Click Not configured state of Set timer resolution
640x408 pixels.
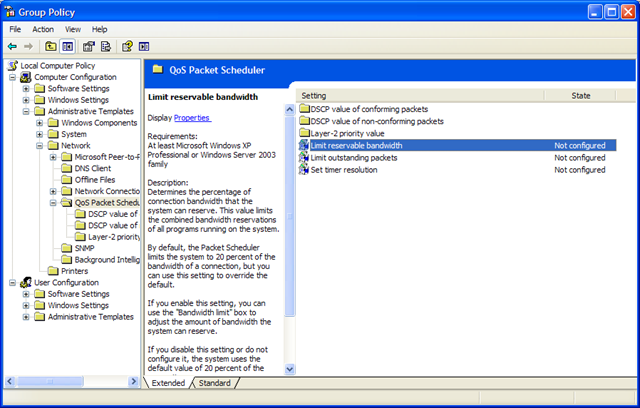tap(580, 170)
